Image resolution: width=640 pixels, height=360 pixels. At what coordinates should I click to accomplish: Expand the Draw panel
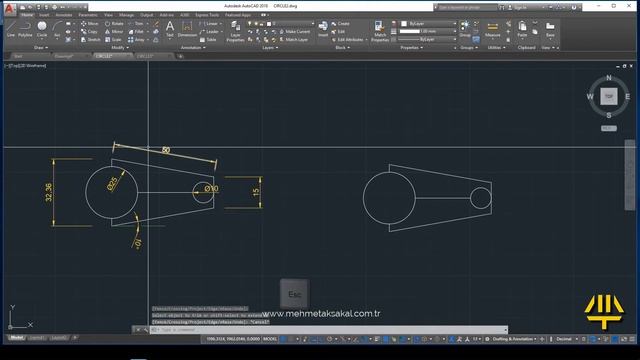(x=40, y=48)
